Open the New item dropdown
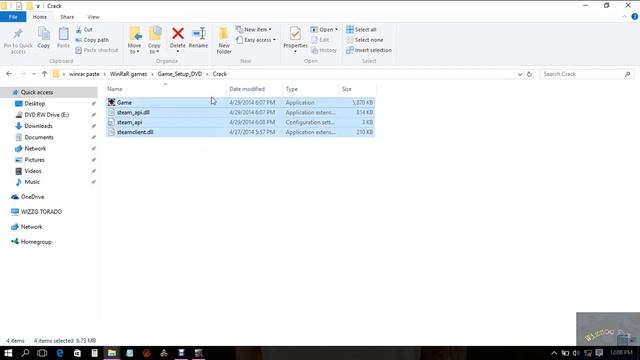The image size is (640, 360). coord(254,30)
